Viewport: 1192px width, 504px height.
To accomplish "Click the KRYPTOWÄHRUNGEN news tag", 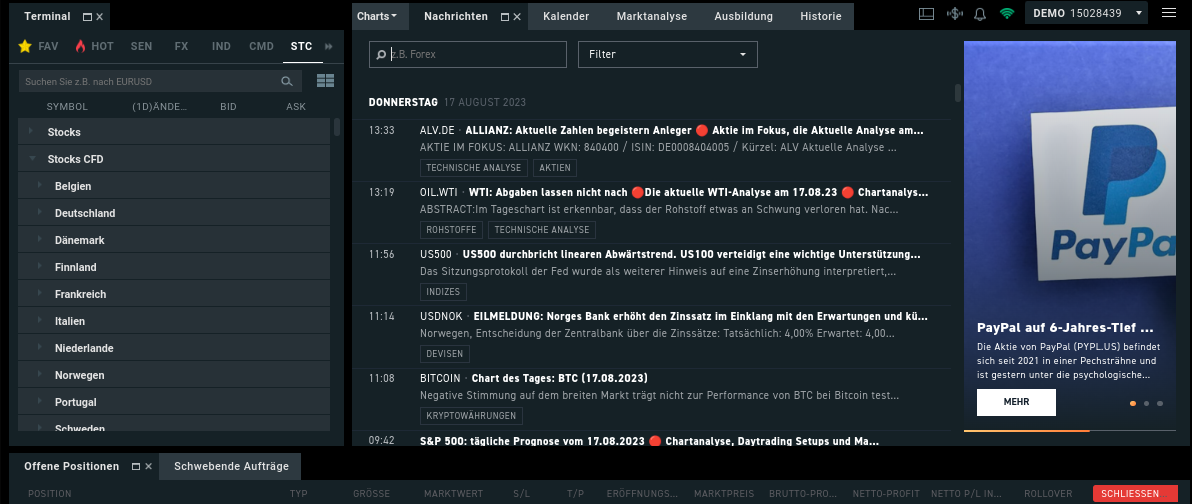I will click(x=471, y=416).
